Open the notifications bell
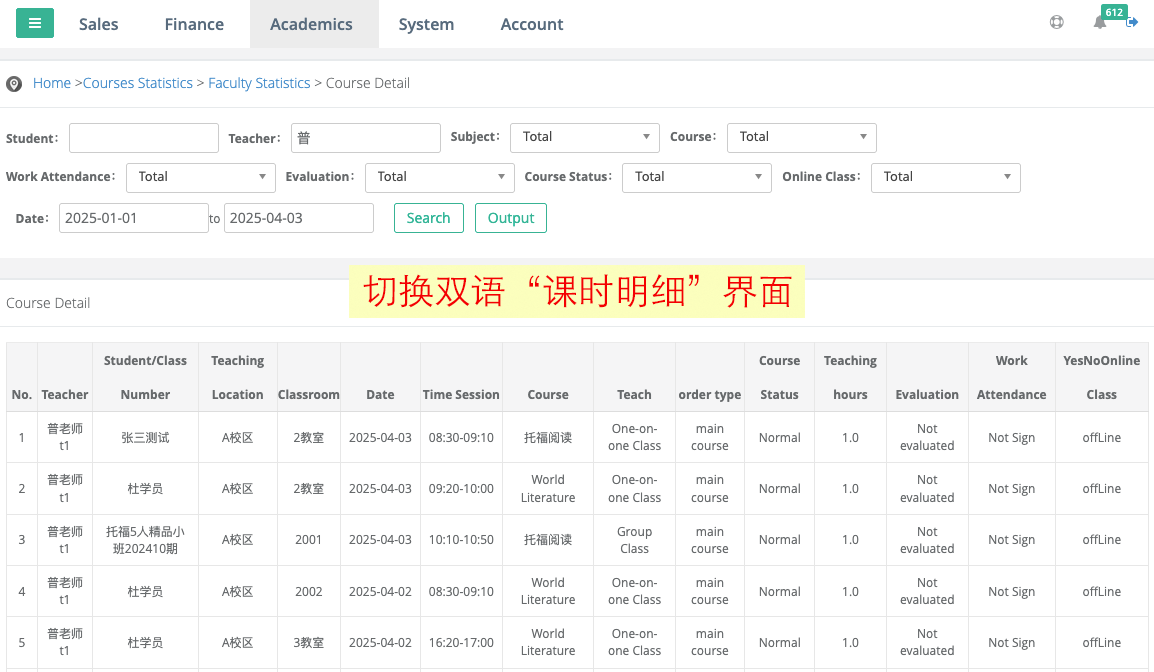This screenshot has height=672, width=1154. point(1100,22)
